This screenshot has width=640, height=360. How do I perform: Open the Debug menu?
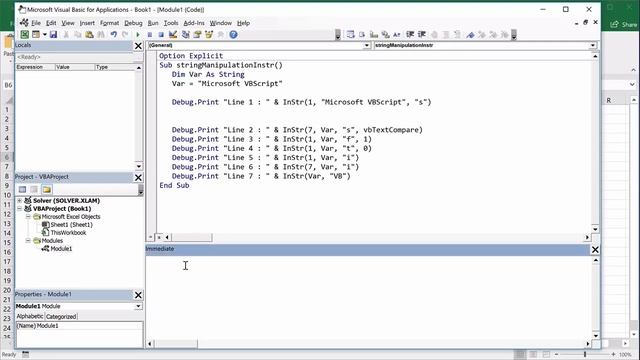(x=133, y=23)
